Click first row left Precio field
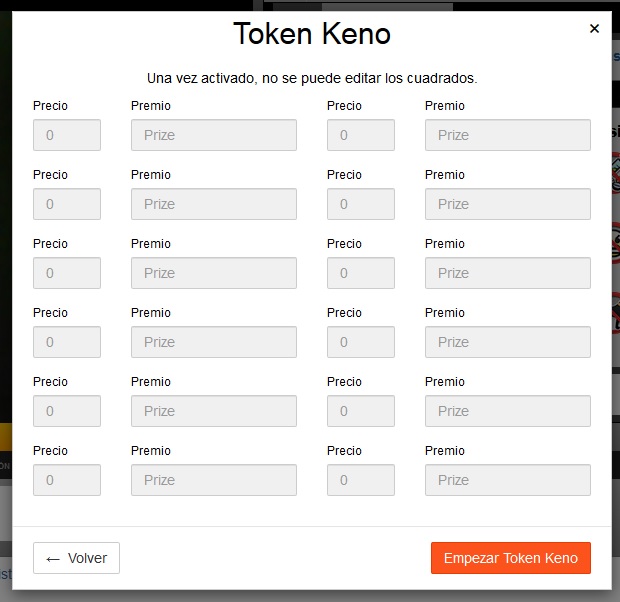Screen dimensions: 620x602 pyautogui.click(x=67, y=135)
